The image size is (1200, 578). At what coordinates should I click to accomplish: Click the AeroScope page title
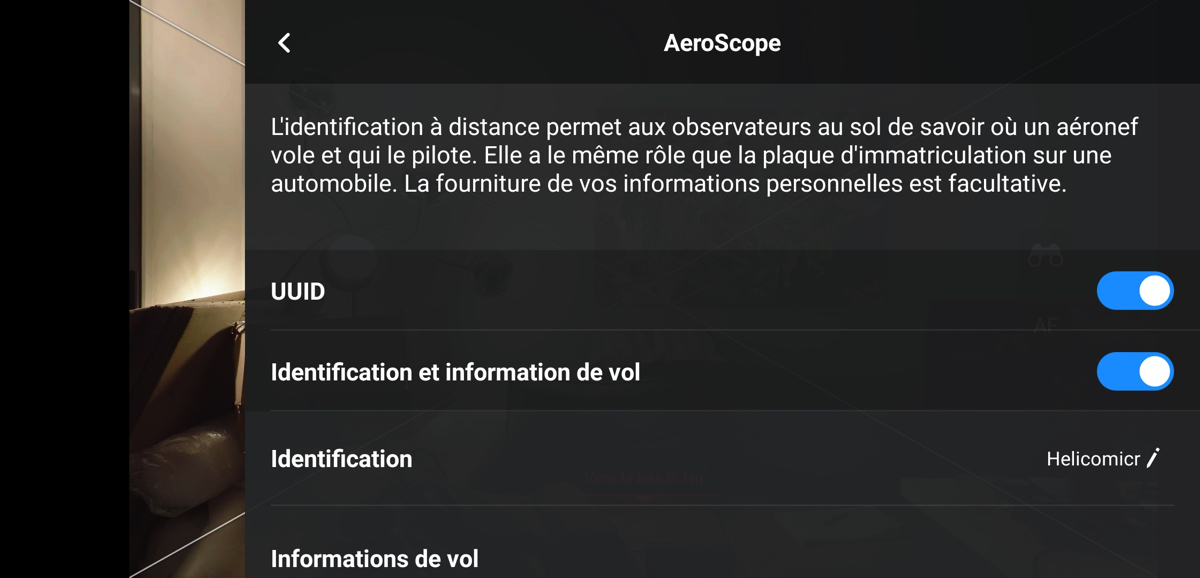pyautogui.click(x=722, y=43)
